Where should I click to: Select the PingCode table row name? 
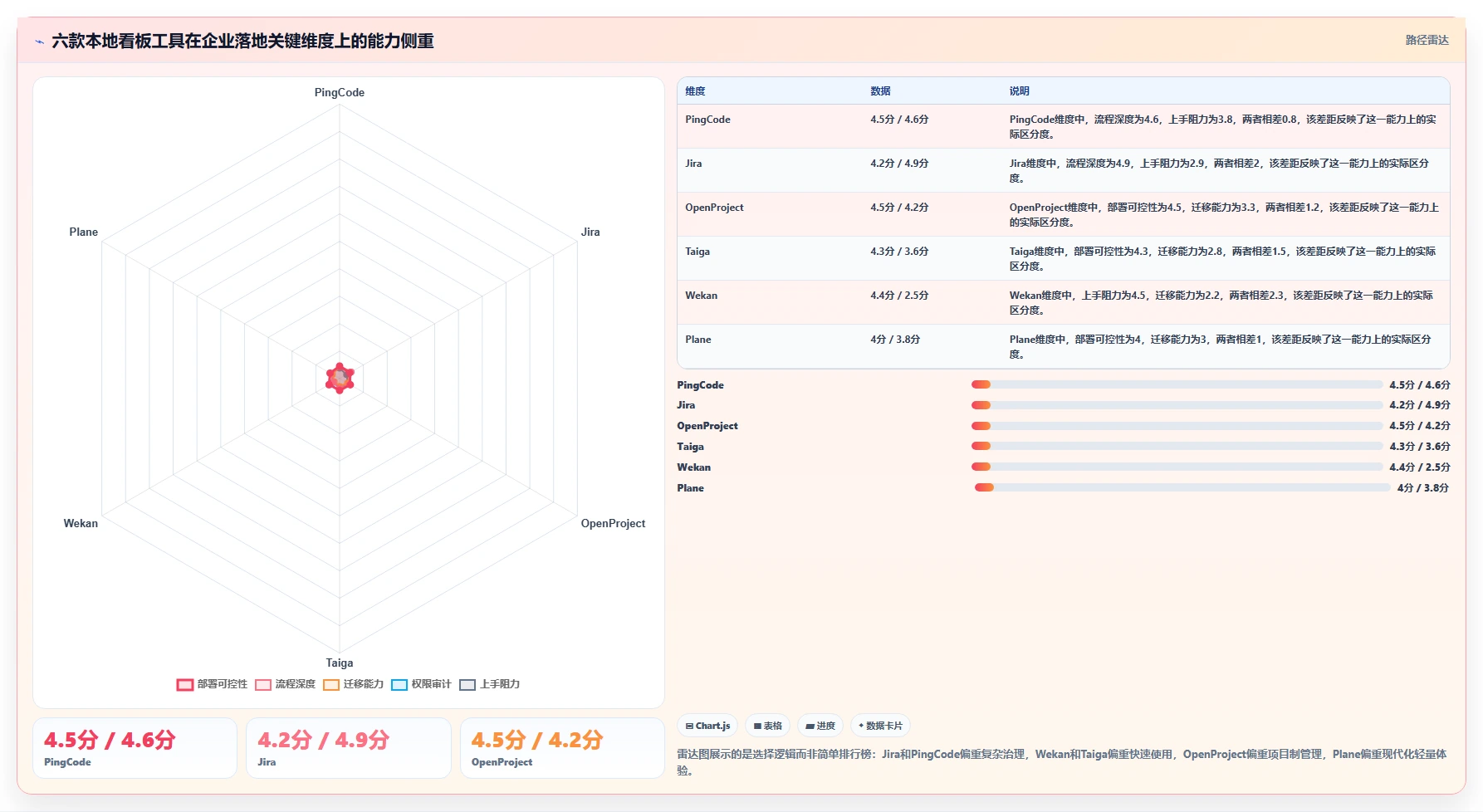[x=707, y=120]
